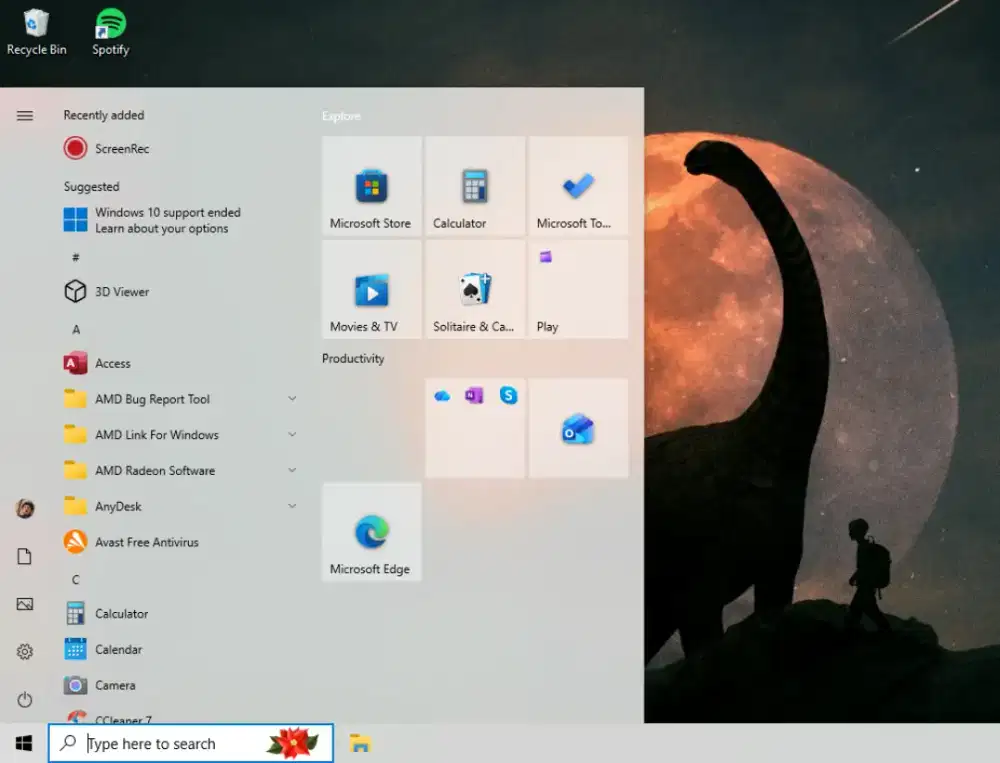Open ScreenRec from Recently added
Image resolution: width=1000 pixels, height=763 pixels.
pyautogui.click(x=122, y=149)
